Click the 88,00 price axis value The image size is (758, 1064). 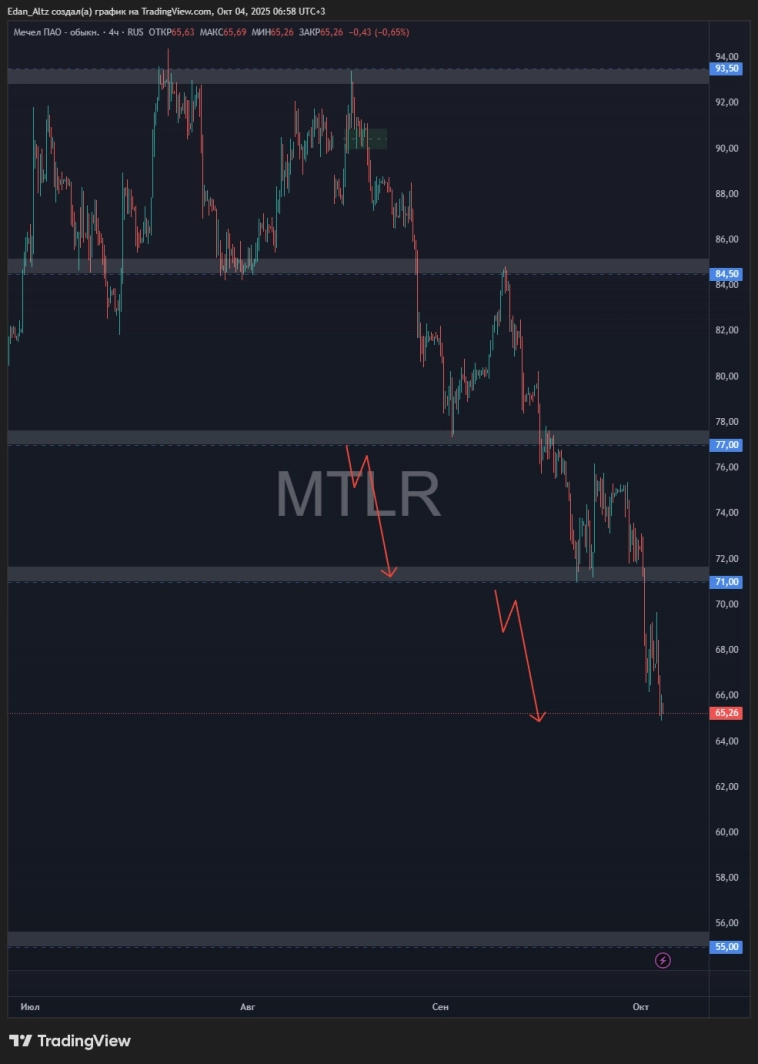pos(727,193)
